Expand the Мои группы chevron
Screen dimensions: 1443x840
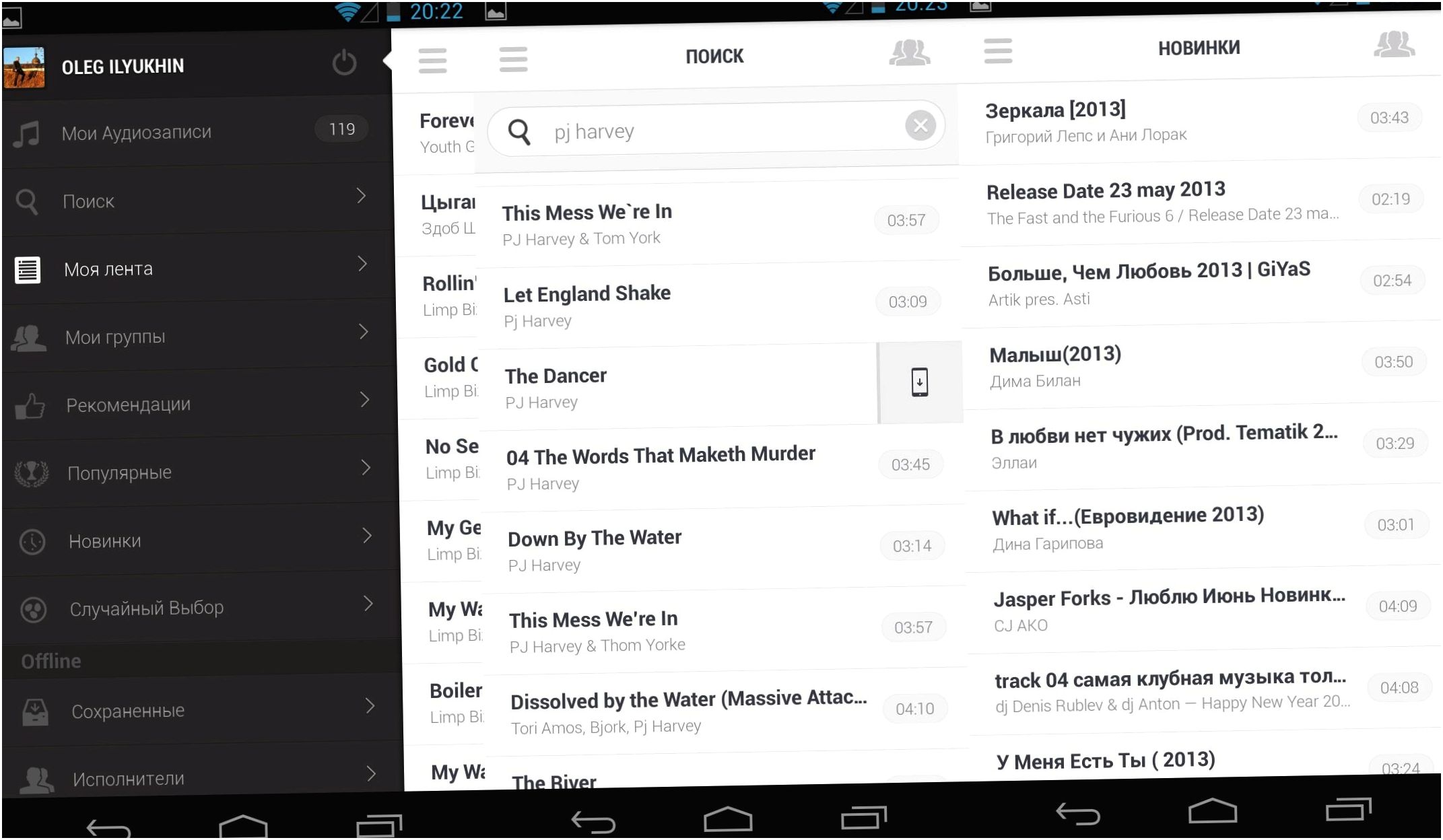364,332
